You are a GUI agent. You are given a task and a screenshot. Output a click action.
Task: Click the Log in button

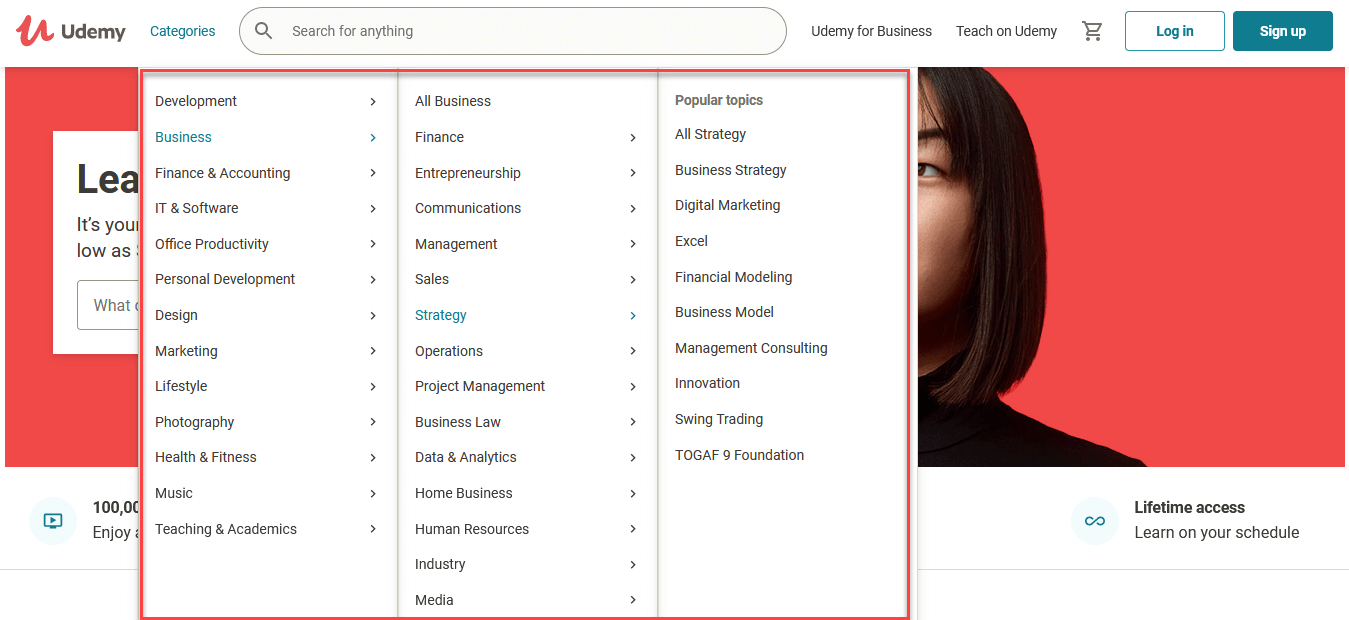[x=1175, y=31]
